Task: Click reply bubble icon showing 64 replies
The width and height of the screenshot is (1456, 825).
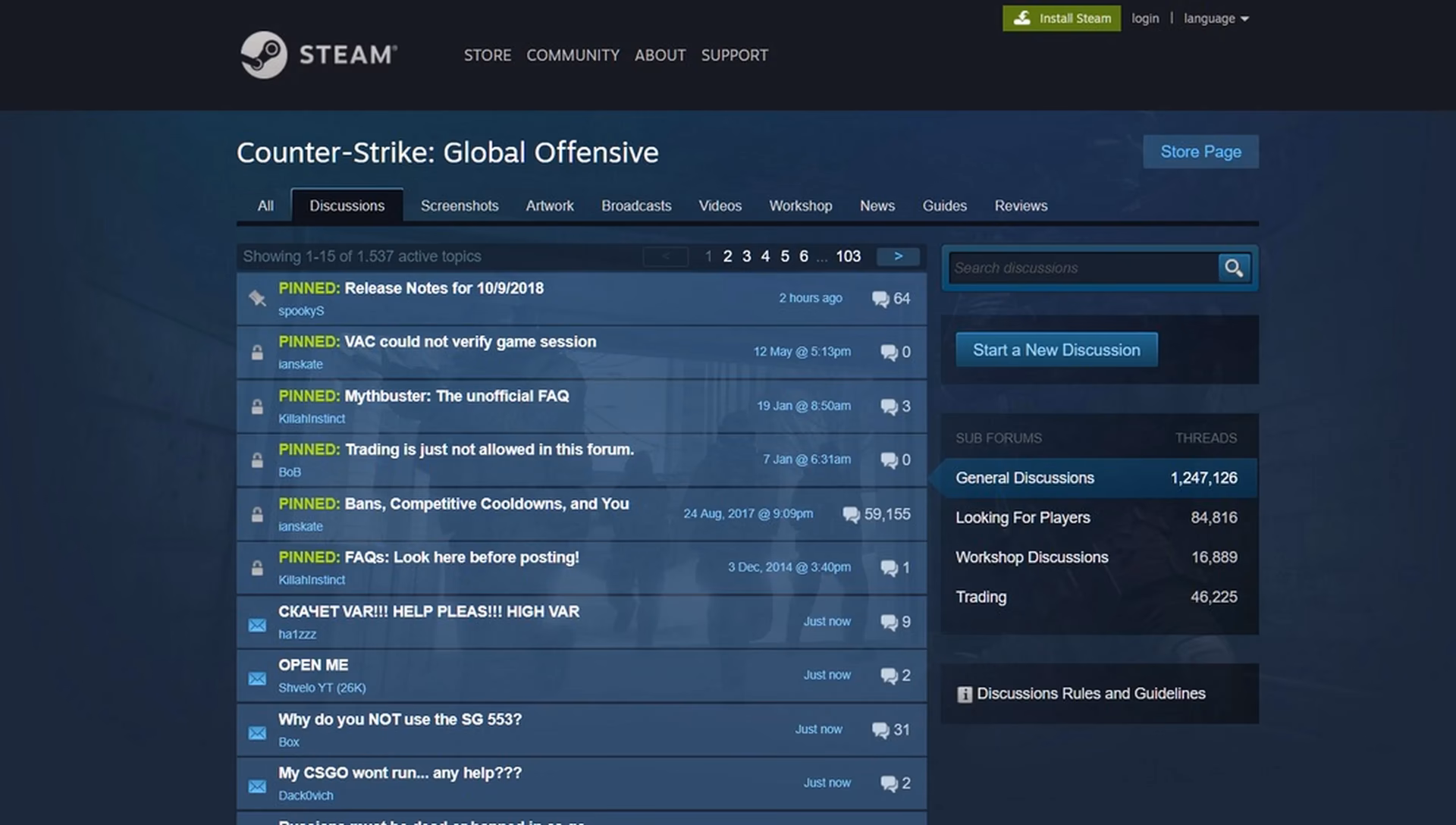Action: [x=880, y=299]
